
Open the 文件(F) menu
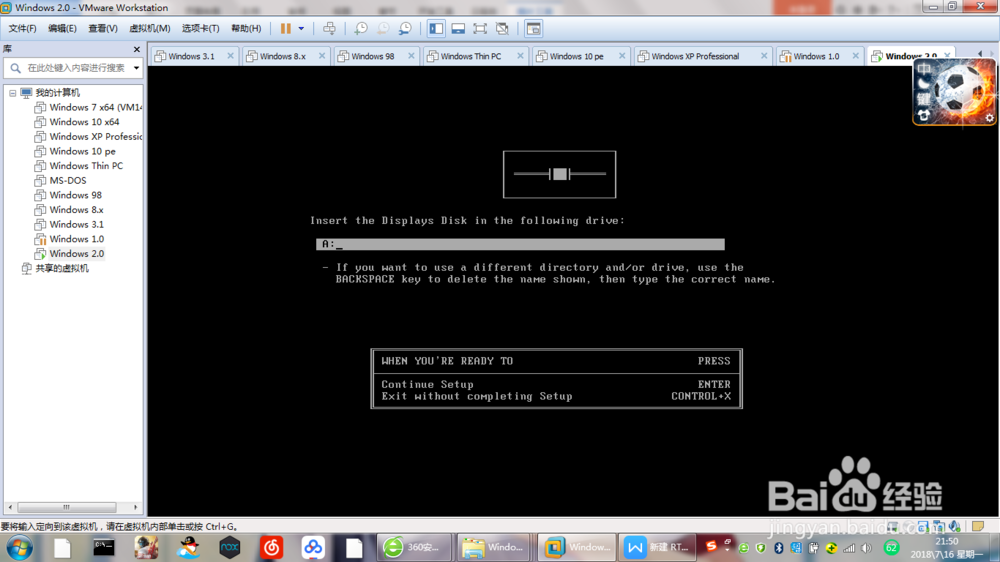22,29
